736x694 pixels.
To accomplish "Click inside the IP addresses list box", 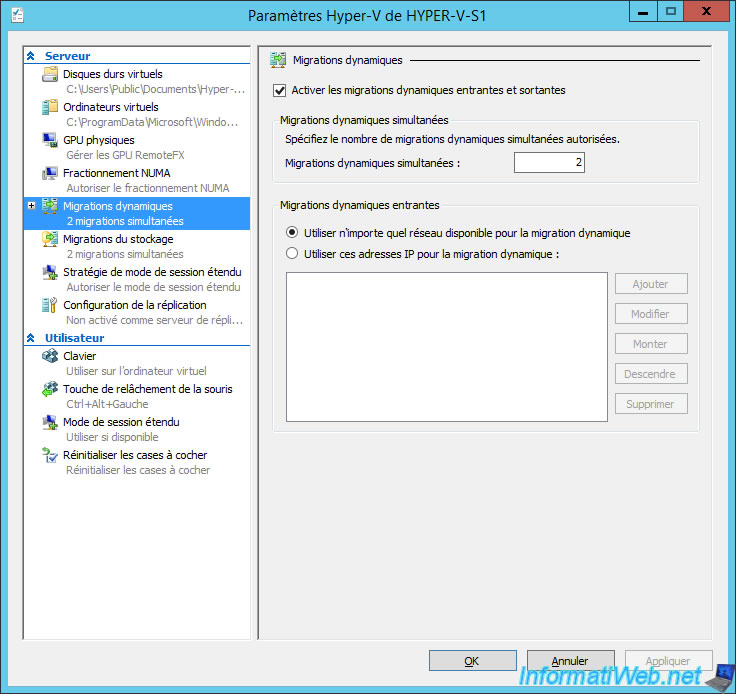I will (x=447, y=347).
